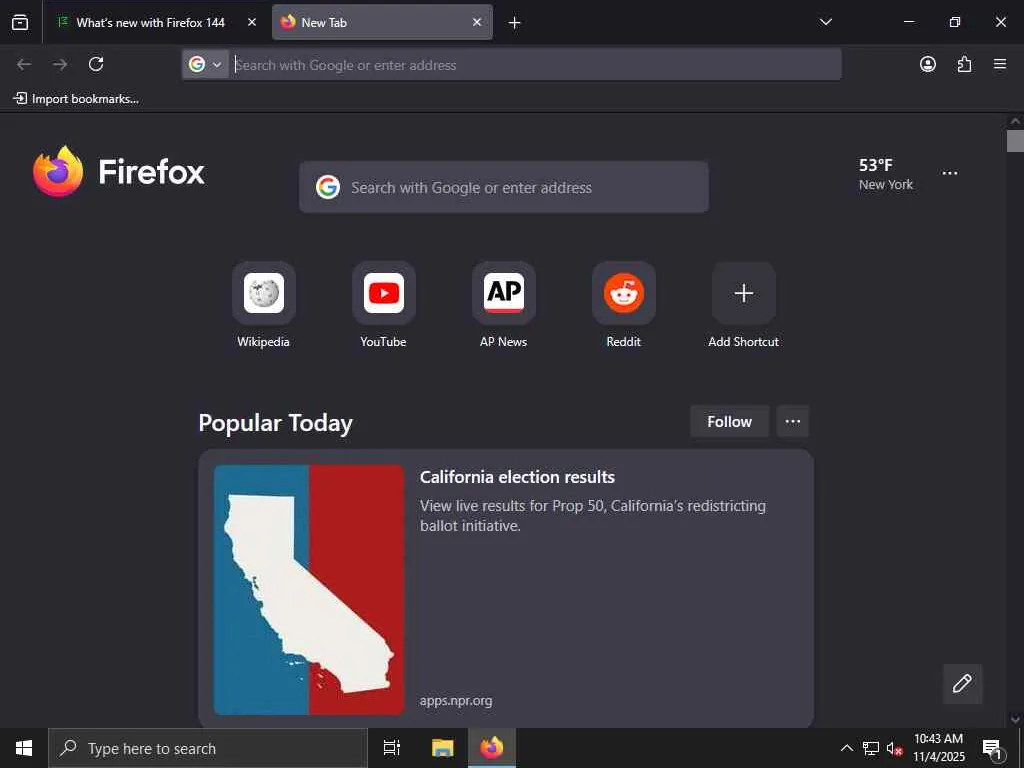The width and height of the screenshot is (1024, 768).
Task: Show hidden system tray icons
Action: [846, 748]
